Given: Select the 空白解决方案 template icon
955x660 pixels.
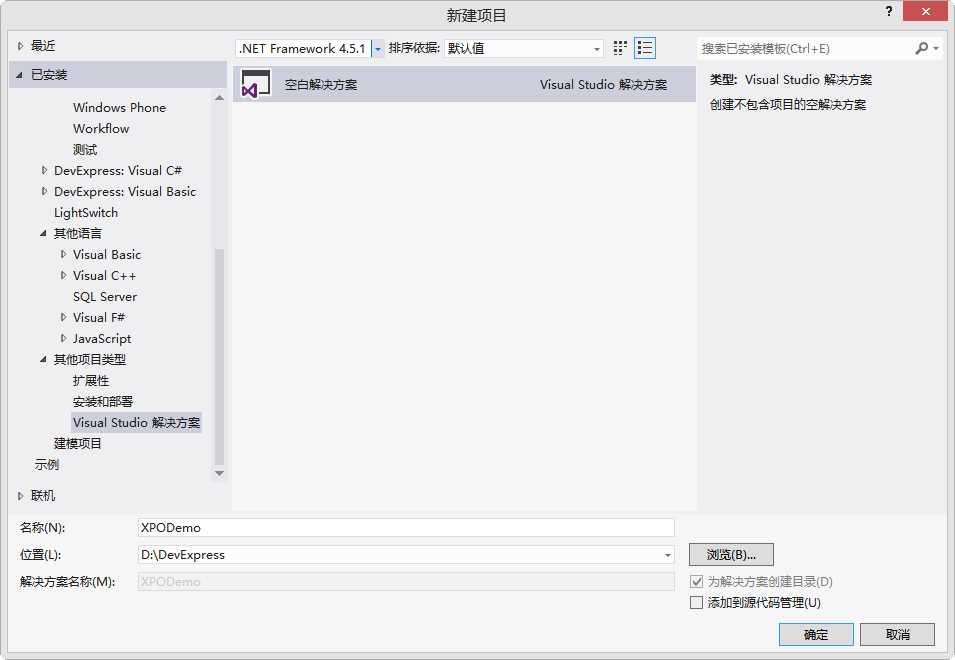Looking at the screenshot, I should (x=256, y=84).
